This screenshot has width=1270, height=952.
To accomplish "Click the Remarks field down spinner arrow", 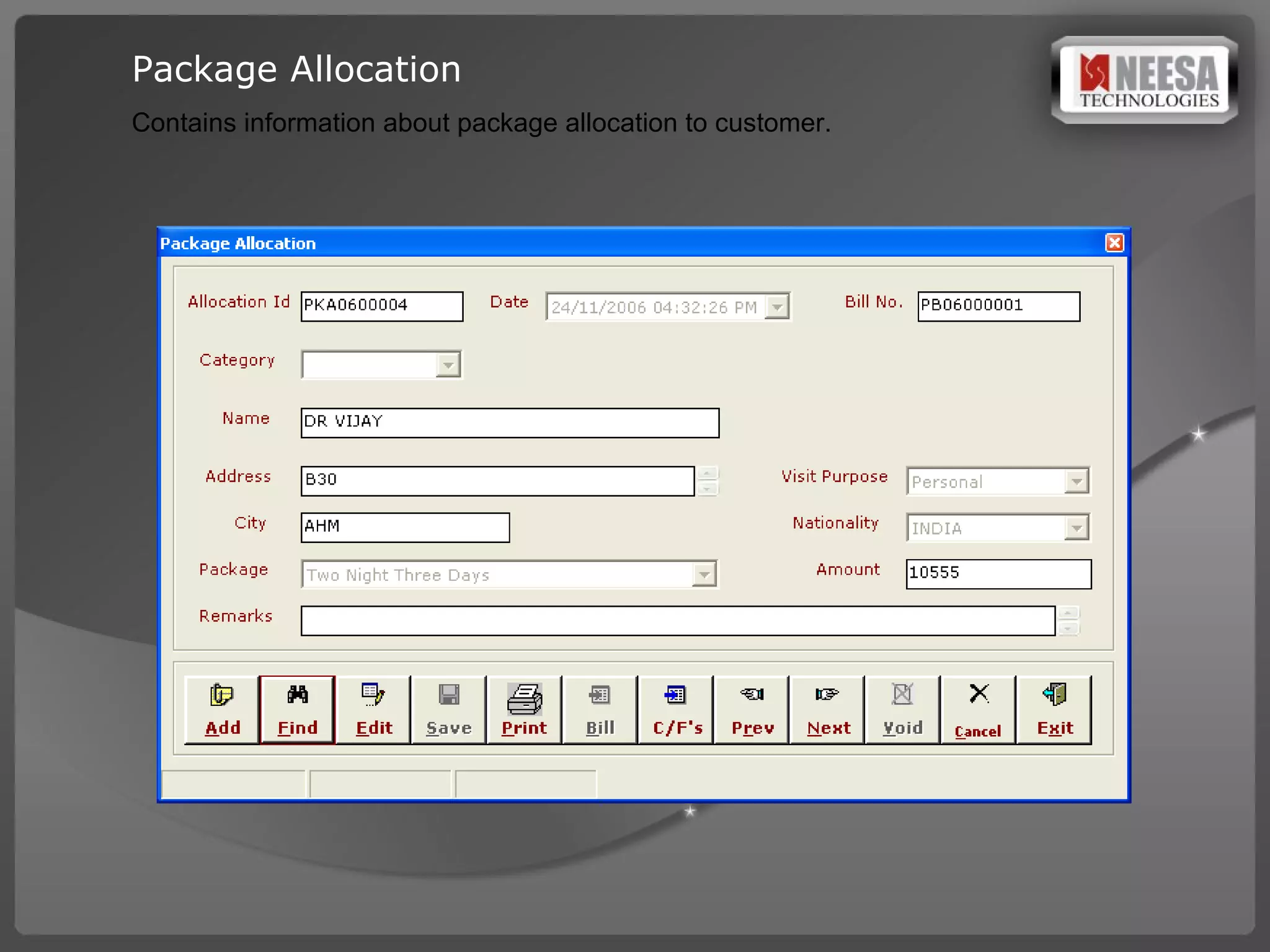I will (x=1068, y=628).
